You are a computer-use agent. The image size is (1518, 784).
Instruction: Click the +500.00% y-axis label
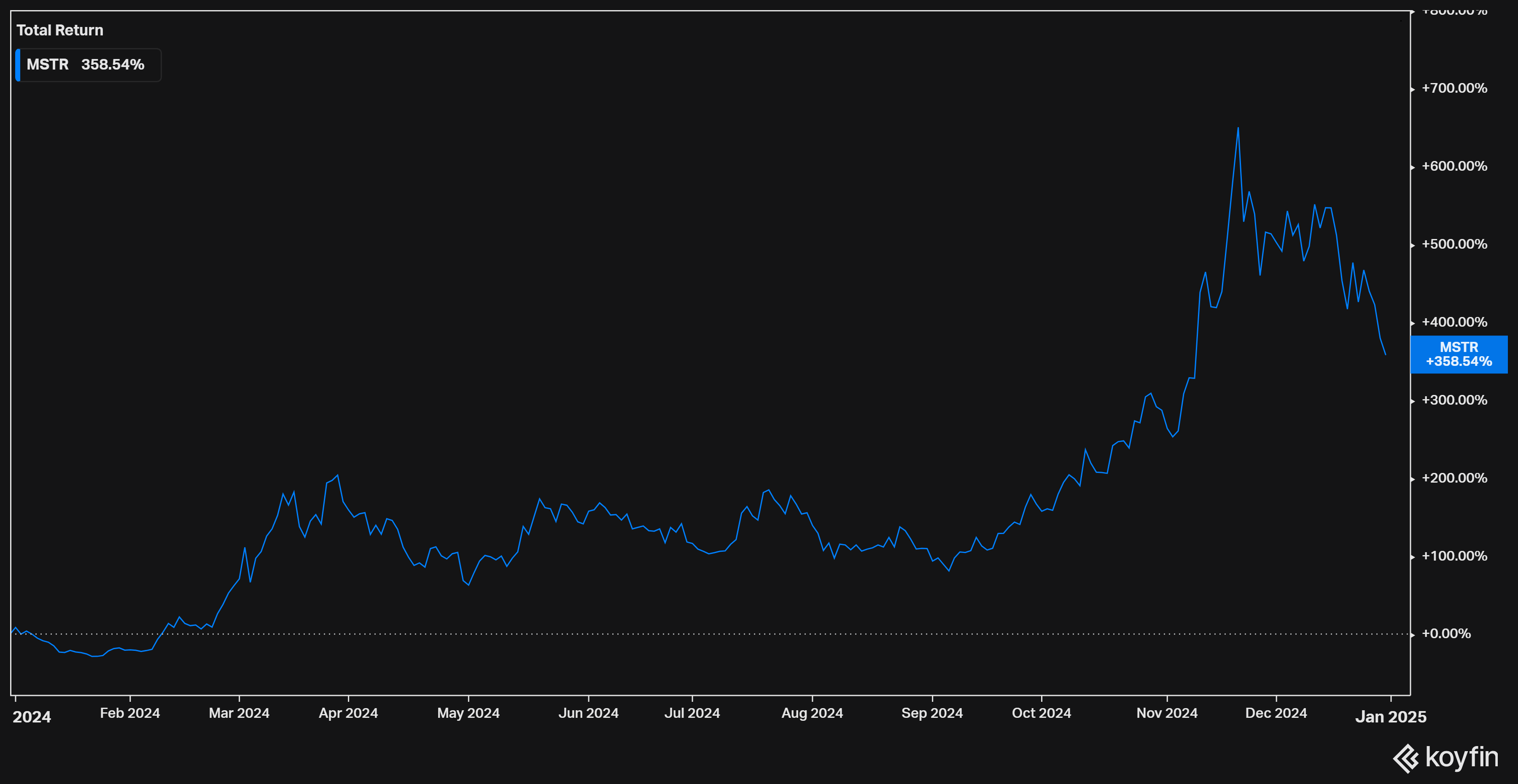[x=1454, y=244]
